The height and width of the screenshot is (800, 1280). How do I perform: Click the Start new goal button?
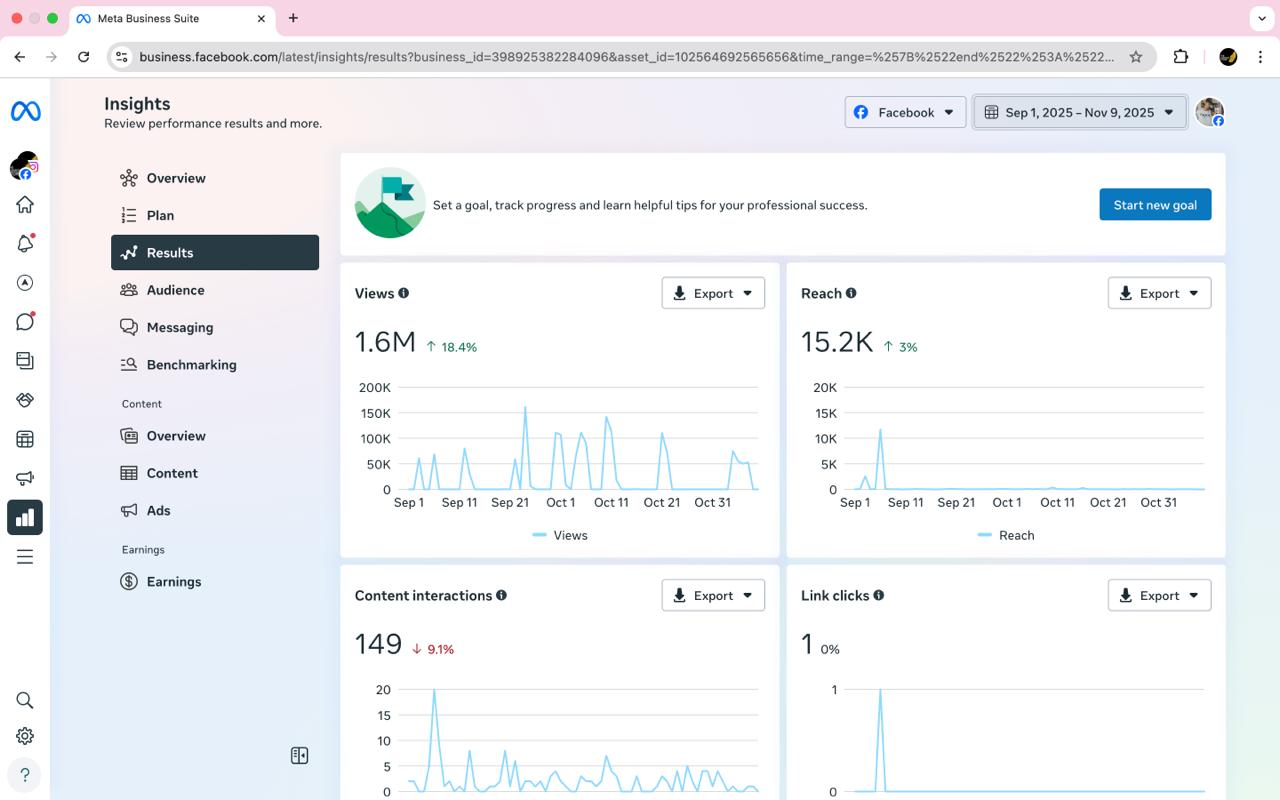[x=1155, y=205]
